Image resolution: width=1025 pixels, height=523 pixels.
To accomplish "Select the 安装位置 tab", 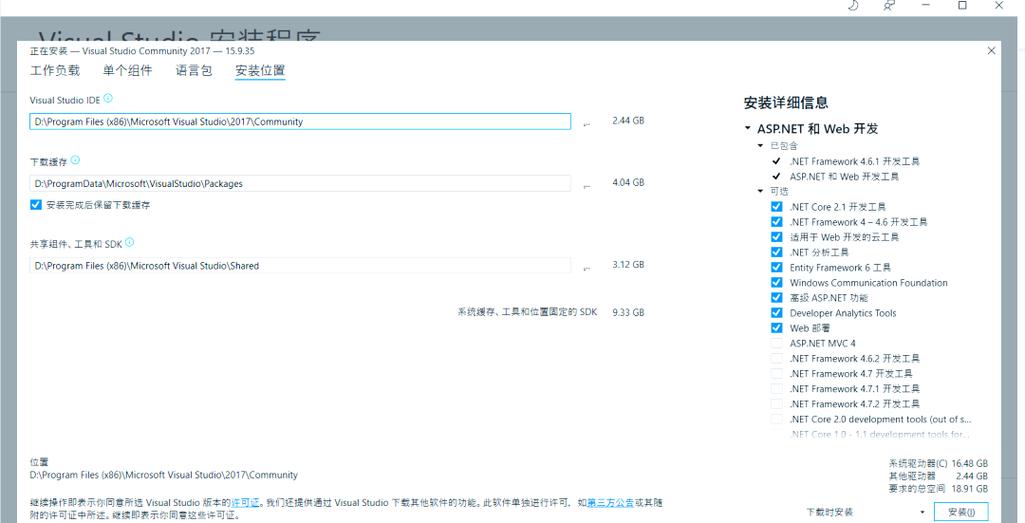I will (260, 71).
